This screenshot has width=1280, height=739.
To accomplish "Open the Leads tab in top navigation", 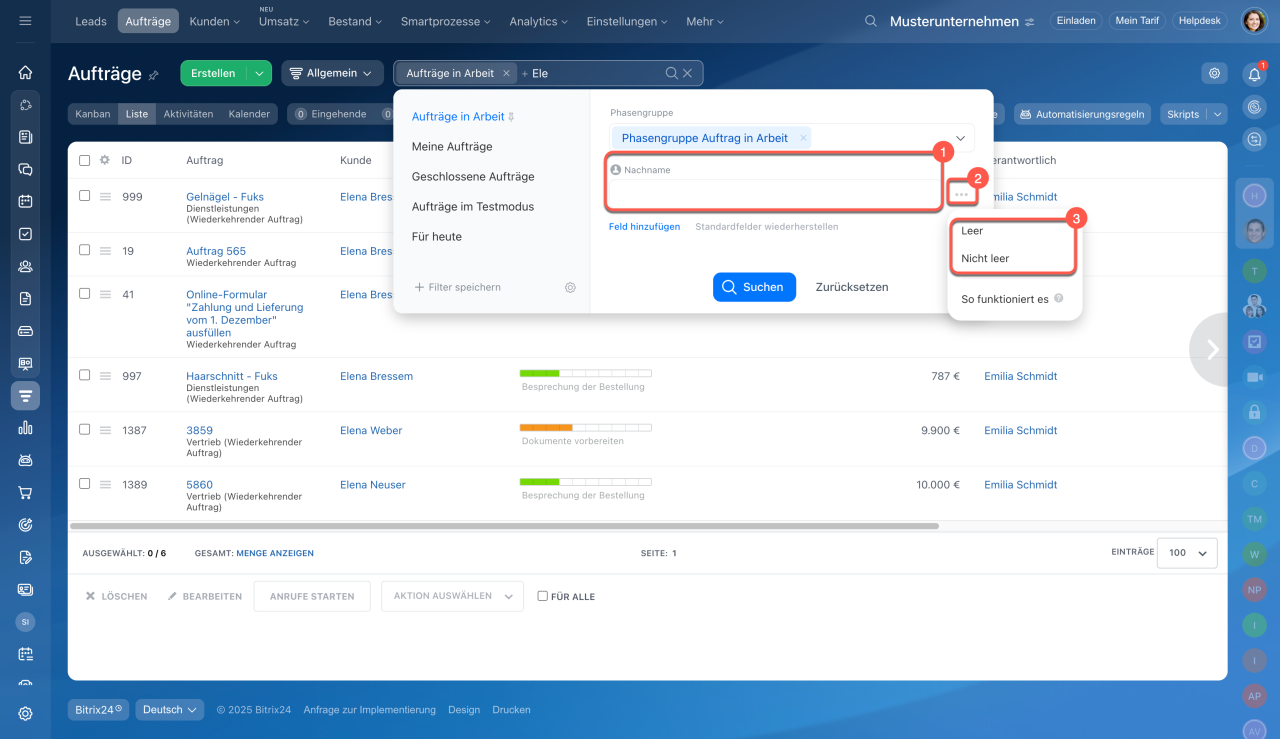I will click(x=91, y=21).
